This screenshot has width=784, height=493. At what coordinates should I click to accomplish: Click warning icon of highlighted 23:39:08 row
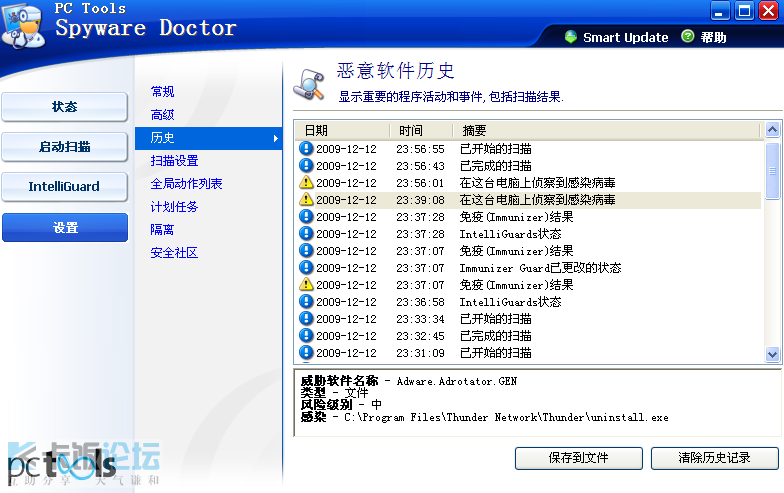(306, 199)
